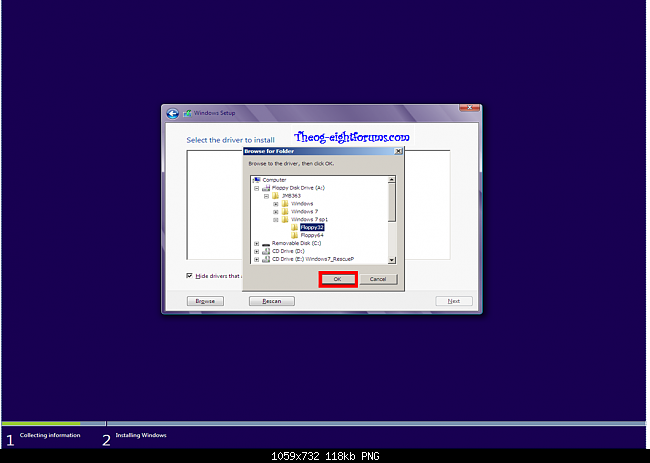
Task: Click the folder tree scroll up arrow
Action: click(x=391, y=179)
